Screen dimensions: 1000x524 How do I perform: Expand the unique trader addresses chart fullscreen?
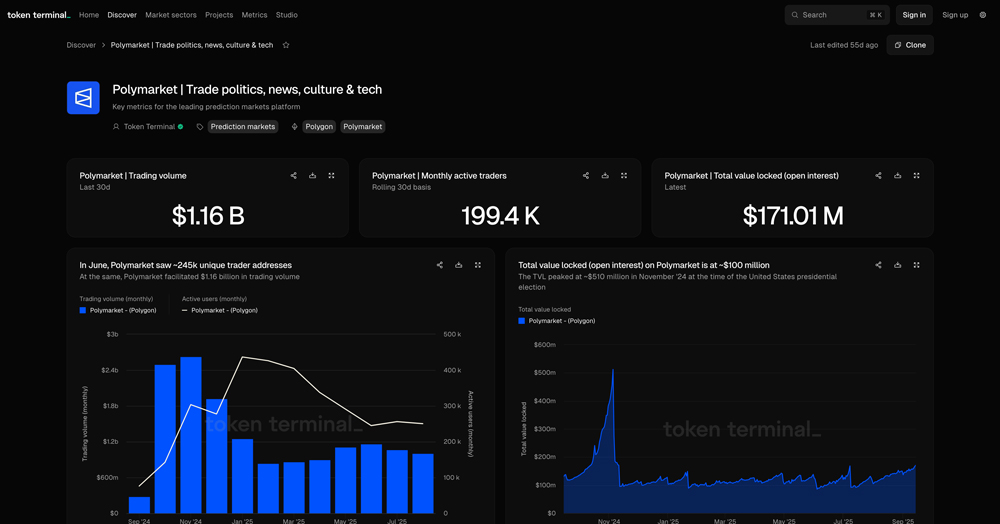[x=478, y=265]
